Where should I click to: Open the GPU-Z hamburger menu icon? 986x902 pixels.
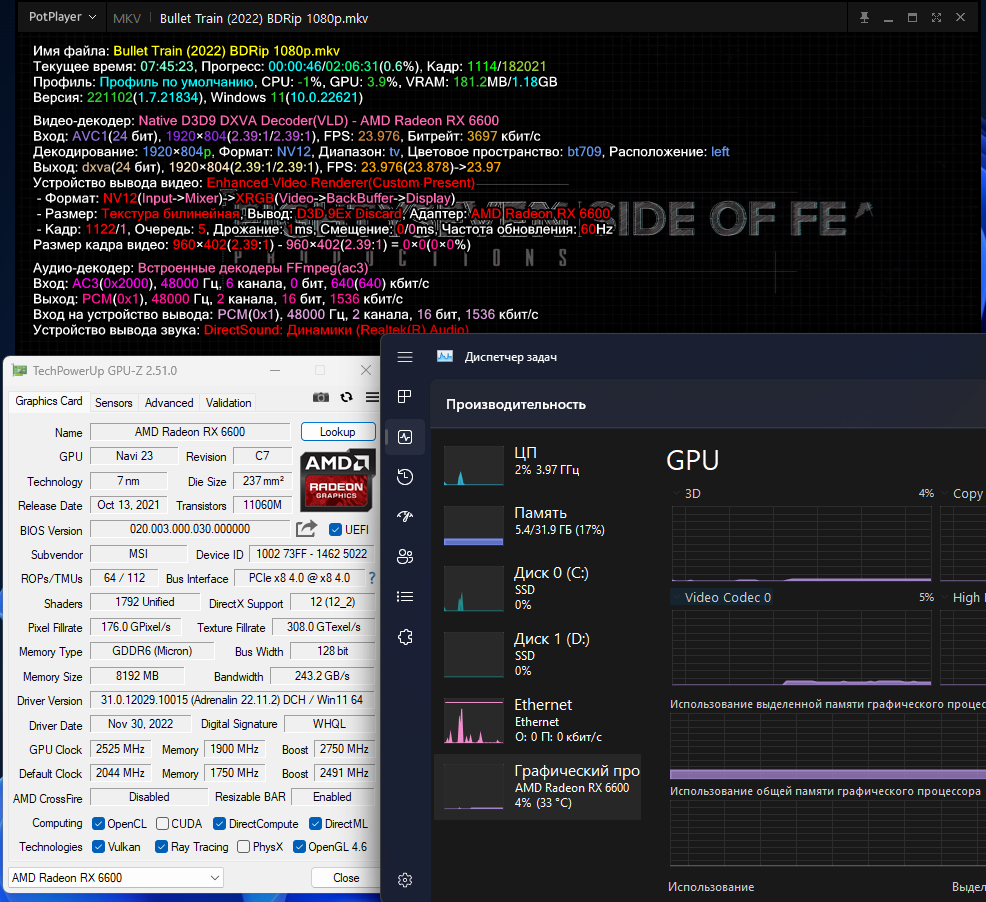372,397
